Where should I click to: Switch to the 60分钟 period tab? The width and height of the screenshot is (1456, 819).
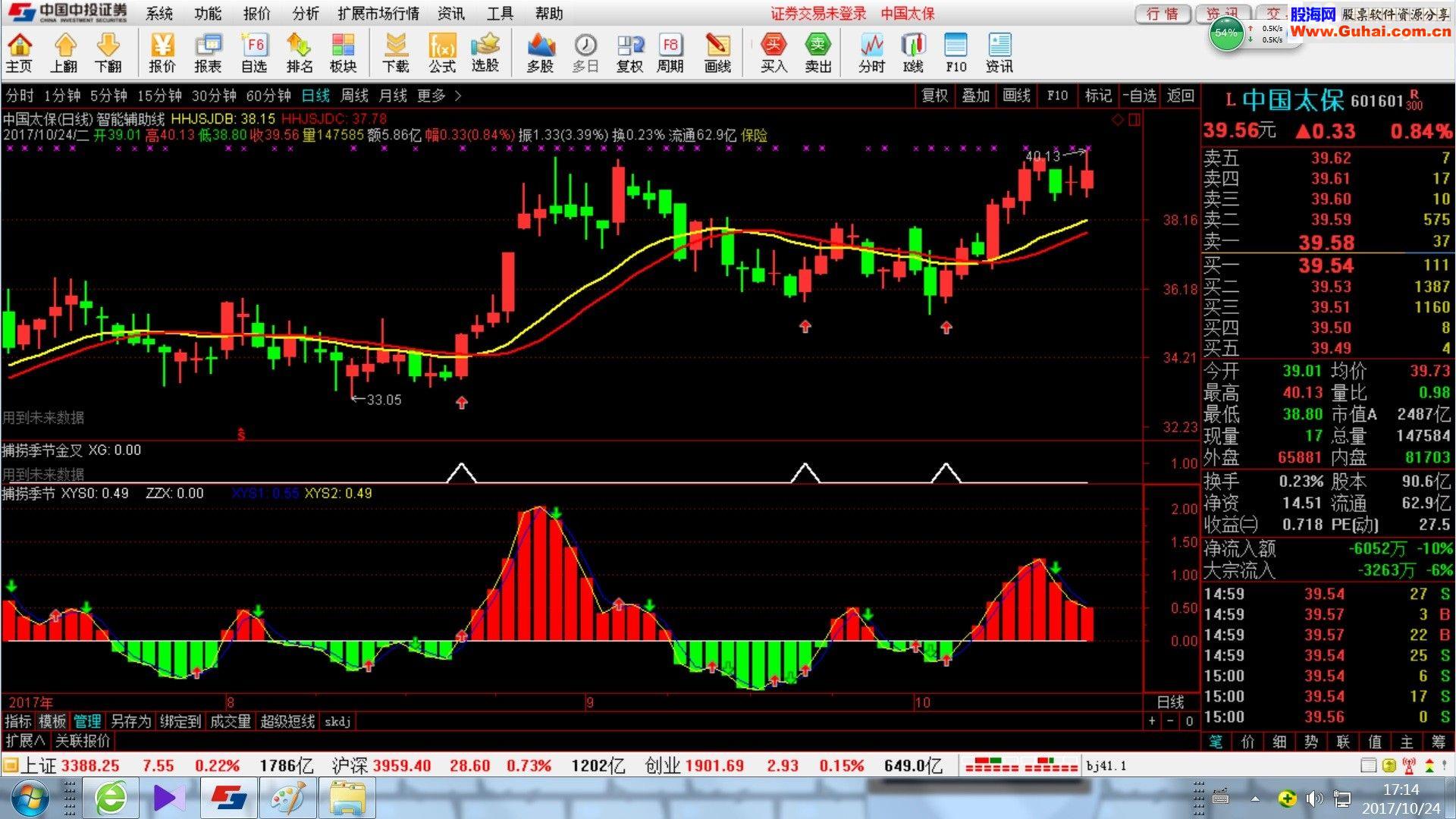[x=268, y=96]
